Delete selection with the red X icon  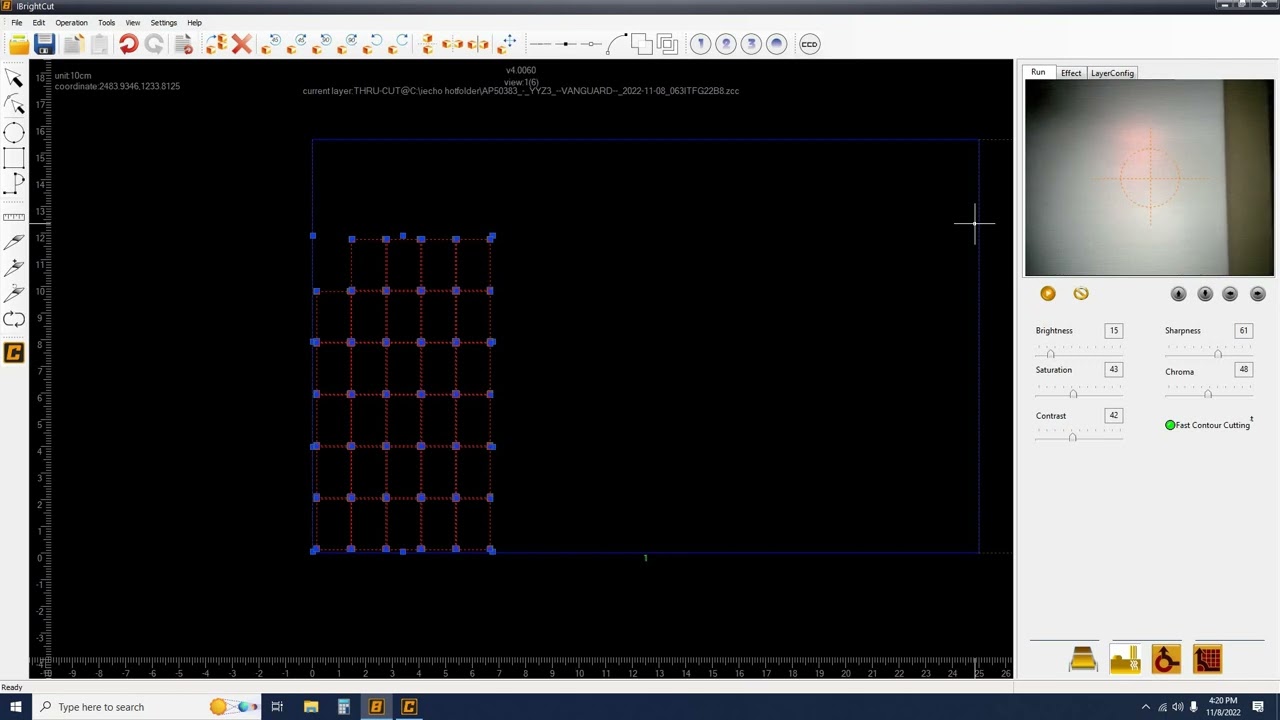pos(241,44)
